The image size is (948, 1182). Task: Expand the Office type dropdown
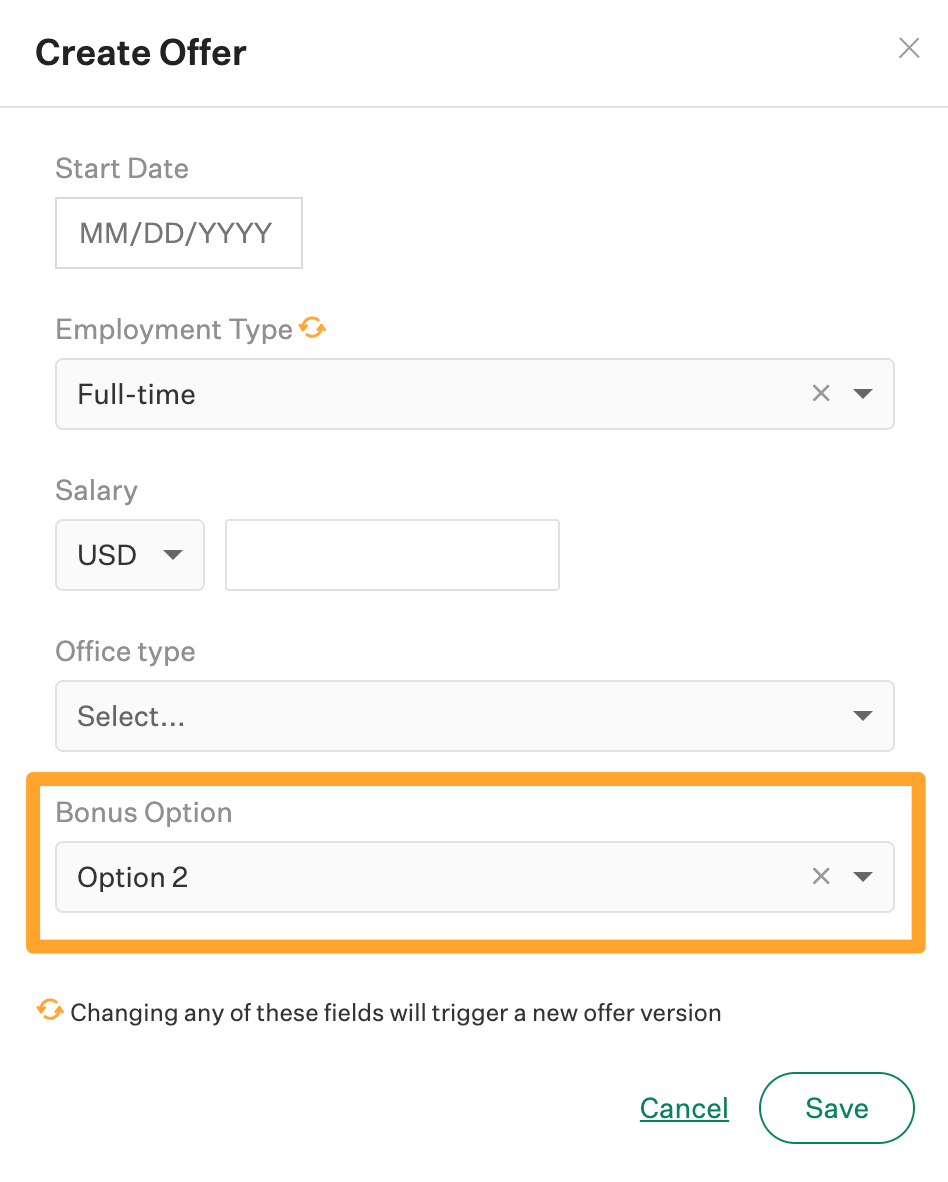click(x=862, y=715)
